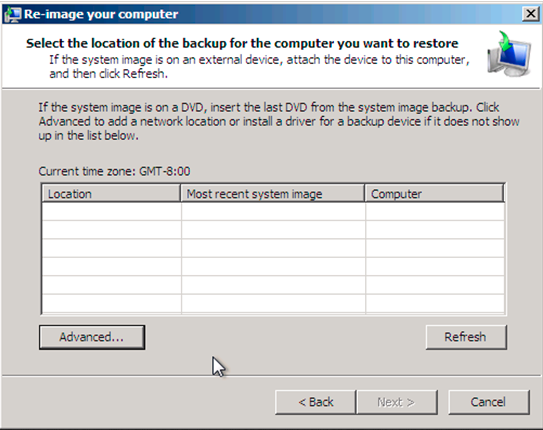
Task: Click the Computer column header
Action: 434,194
